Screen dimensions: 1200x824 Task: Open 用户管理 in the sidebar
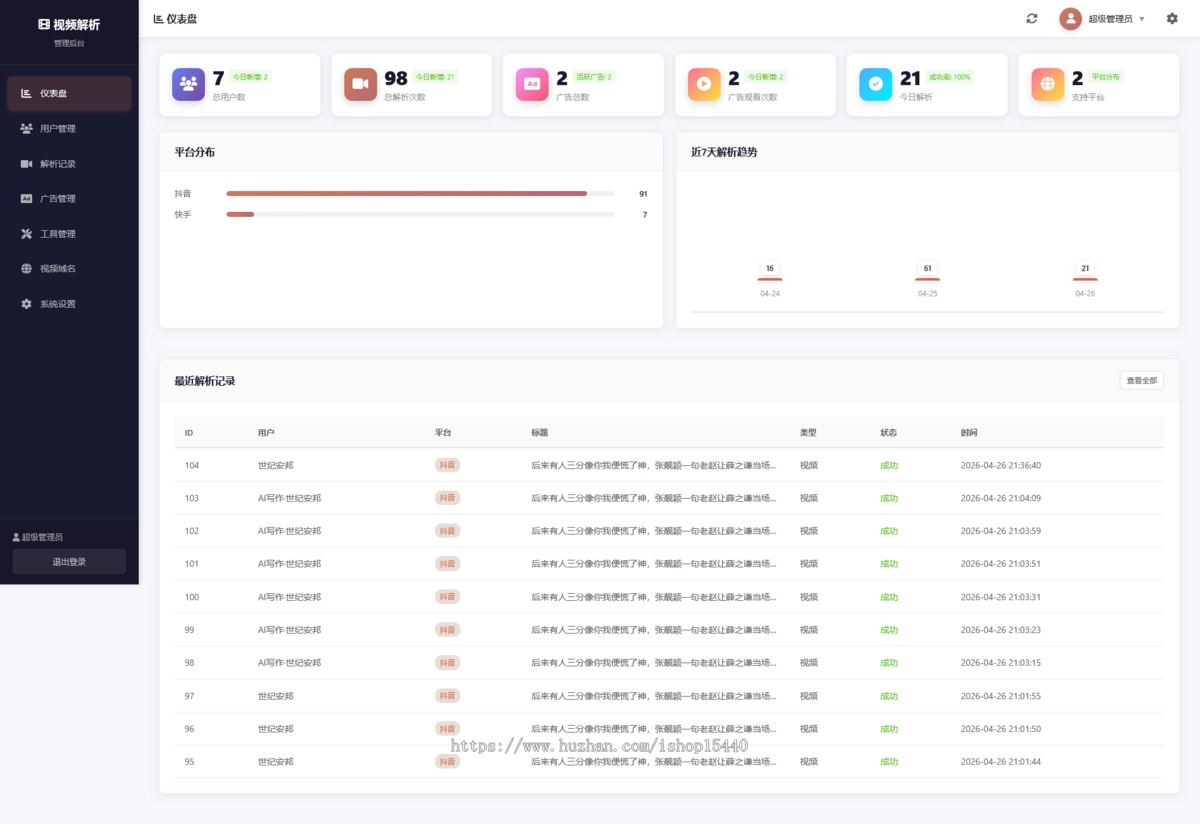tap(69, 128)
